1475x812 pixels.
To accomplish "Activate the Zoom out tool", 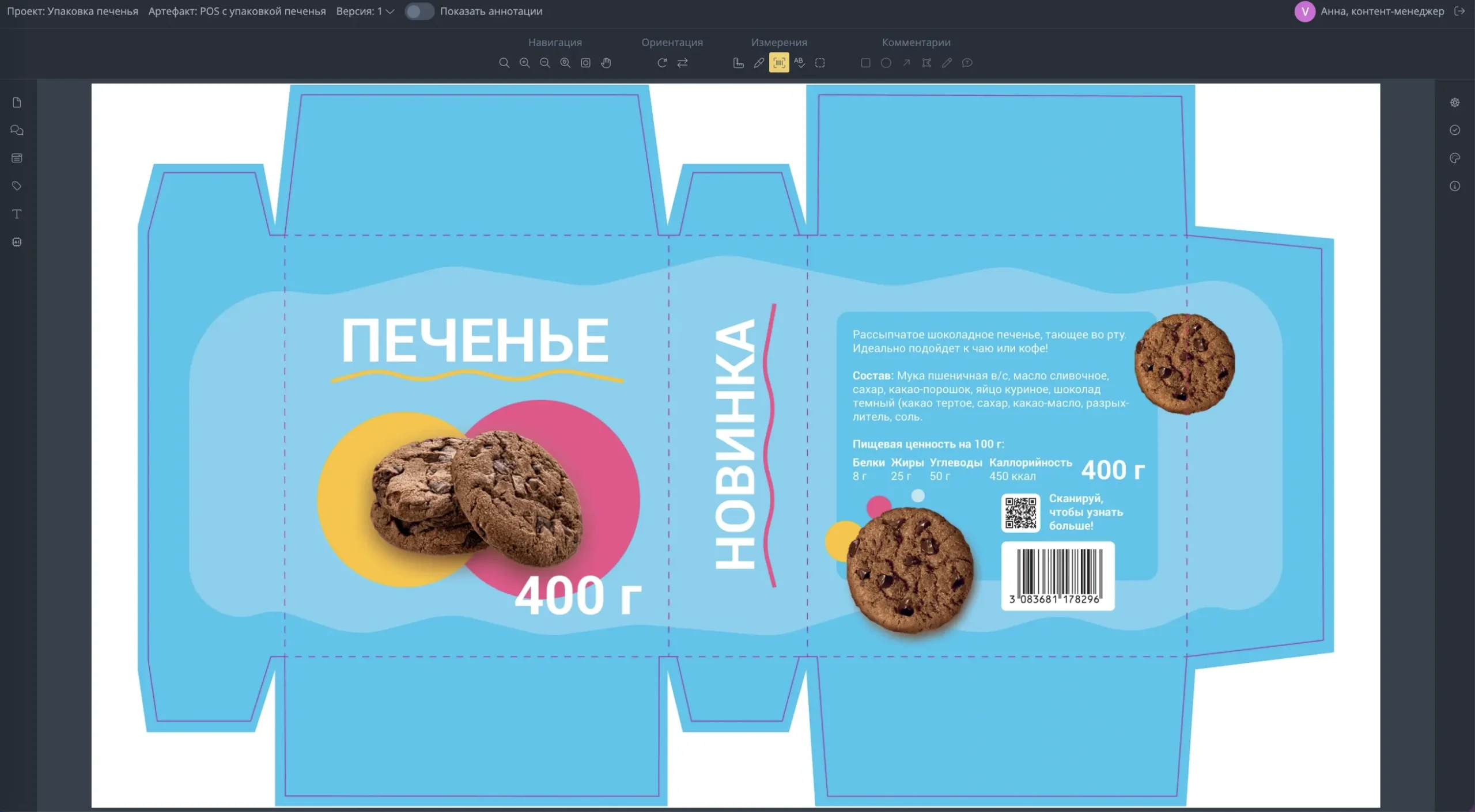I will (x=544, y=63).
